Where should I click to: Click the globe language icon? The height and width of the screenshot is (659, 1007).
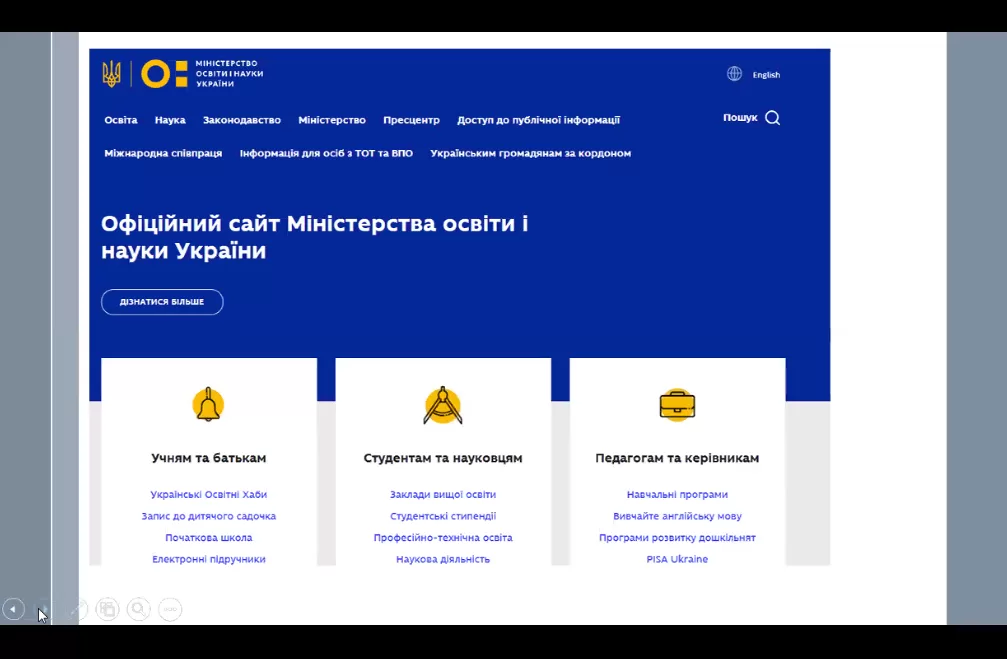pyautogui.click(x=735, y=74)
